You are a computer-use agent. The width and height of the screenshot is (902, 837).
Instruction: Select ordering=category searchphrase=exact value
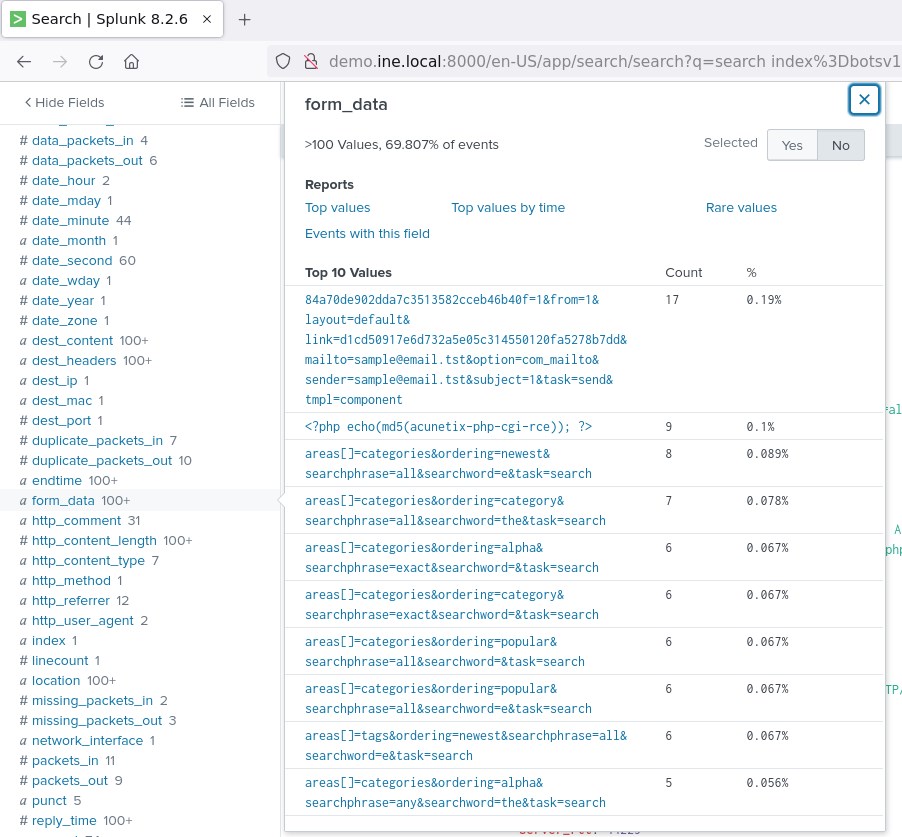click(x=452, y=605)
